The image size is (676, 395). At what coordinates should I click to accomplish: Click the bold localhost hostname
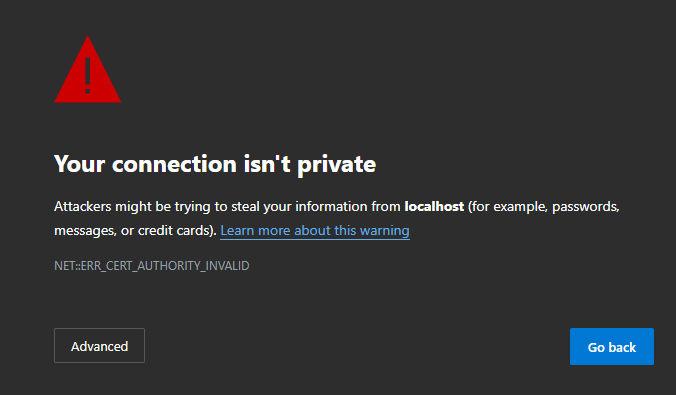click(x=434, y=207)
